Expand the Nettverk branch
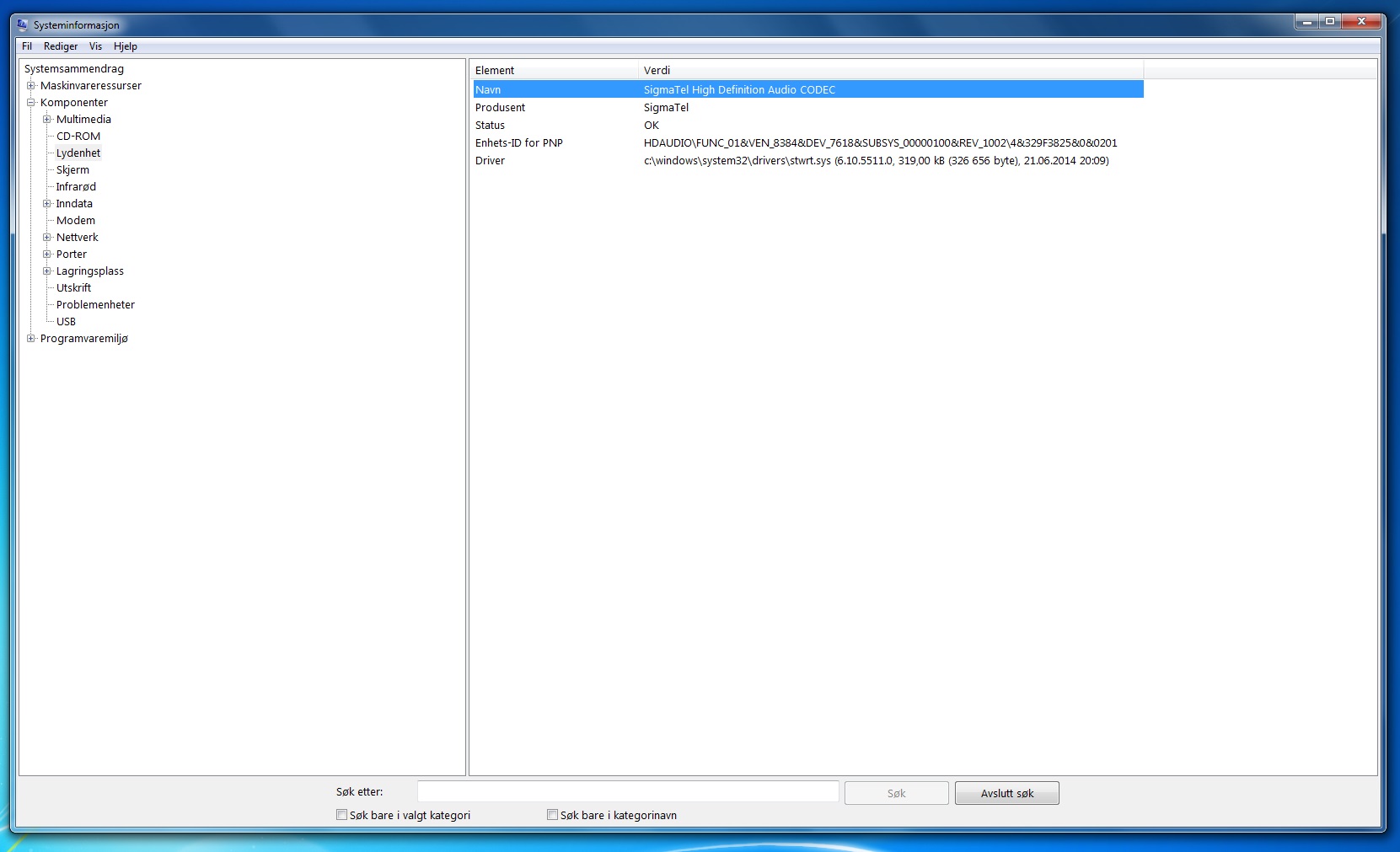1400x852 pixels. [47, 238]
